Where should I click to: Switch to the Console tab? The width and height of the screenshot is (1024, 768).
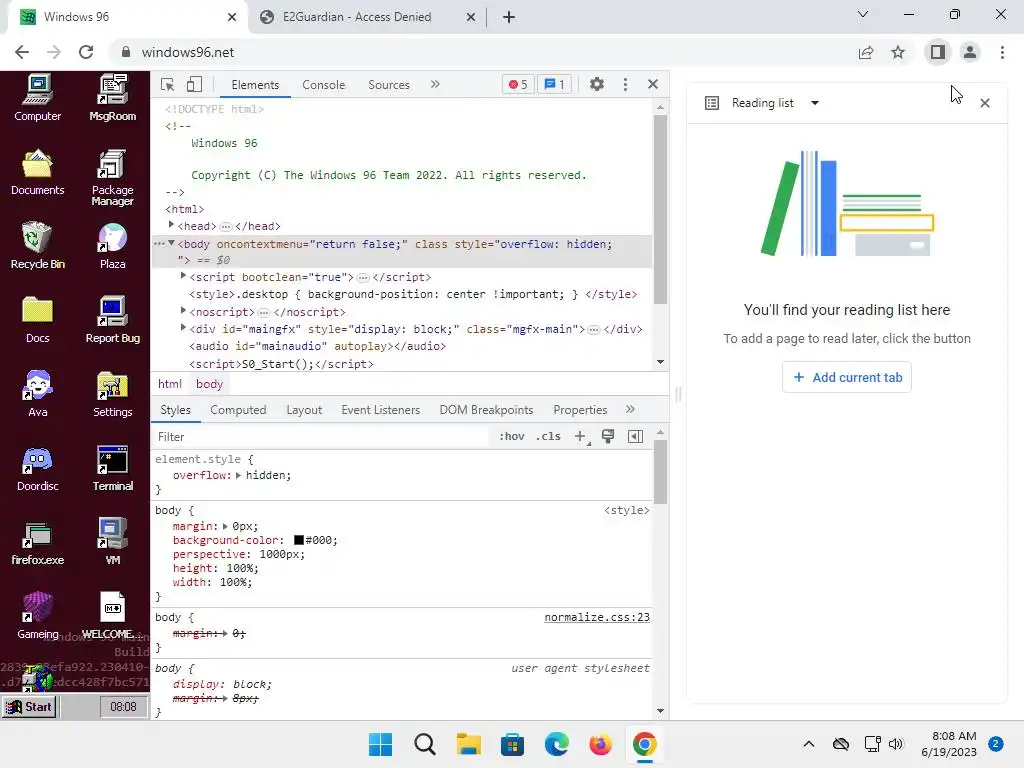tap(323, 85)
